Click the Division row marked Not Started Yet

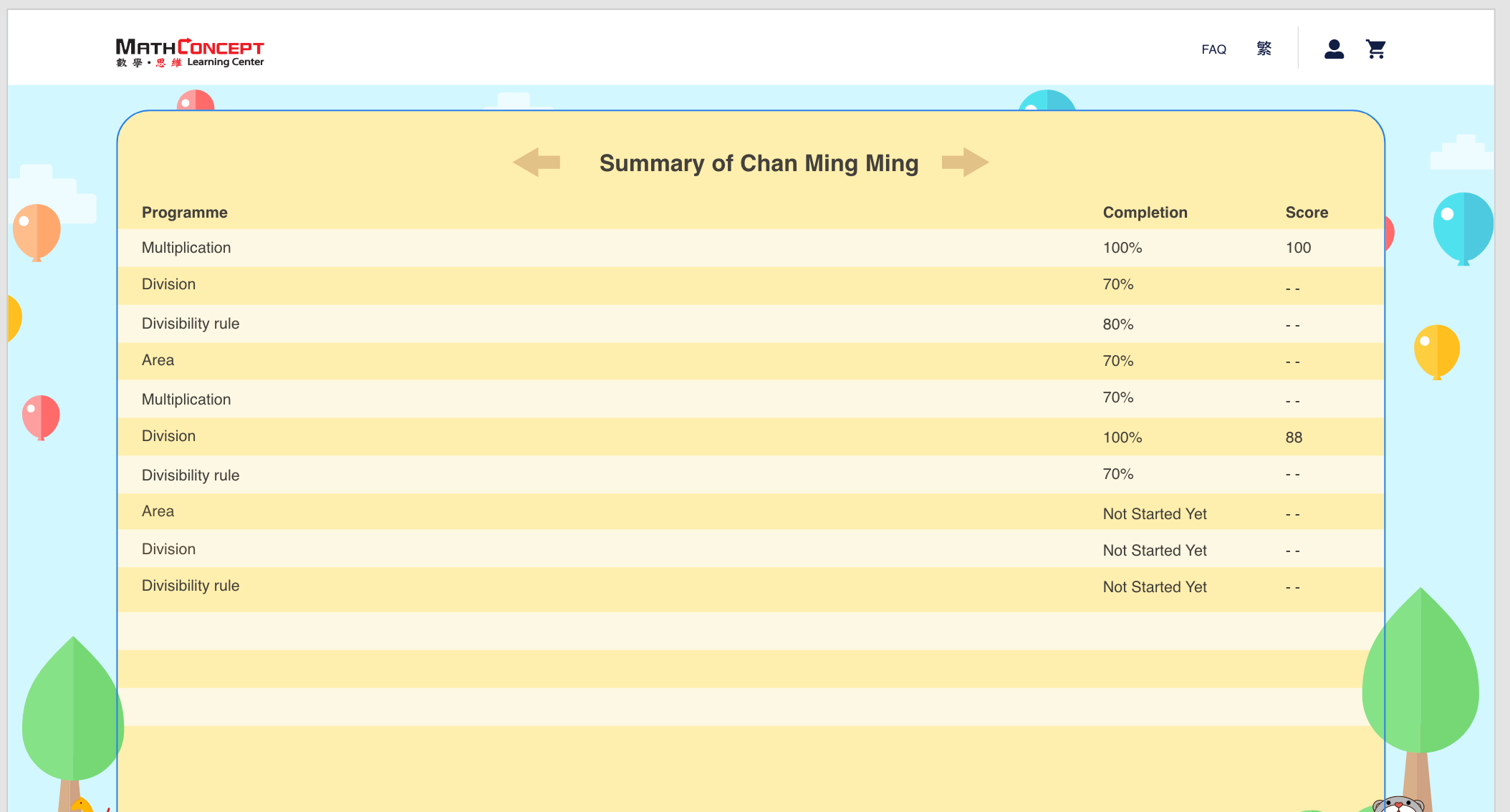point(169,549)
